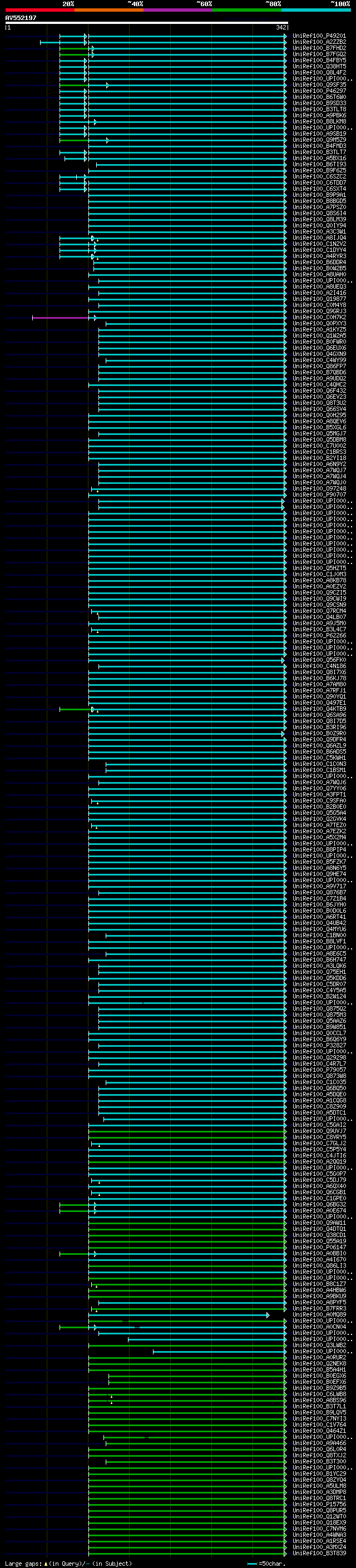This screenshot has height=1568, width=356.
Task: Click the red 20% identity legend segment
Action: point(39,10)
